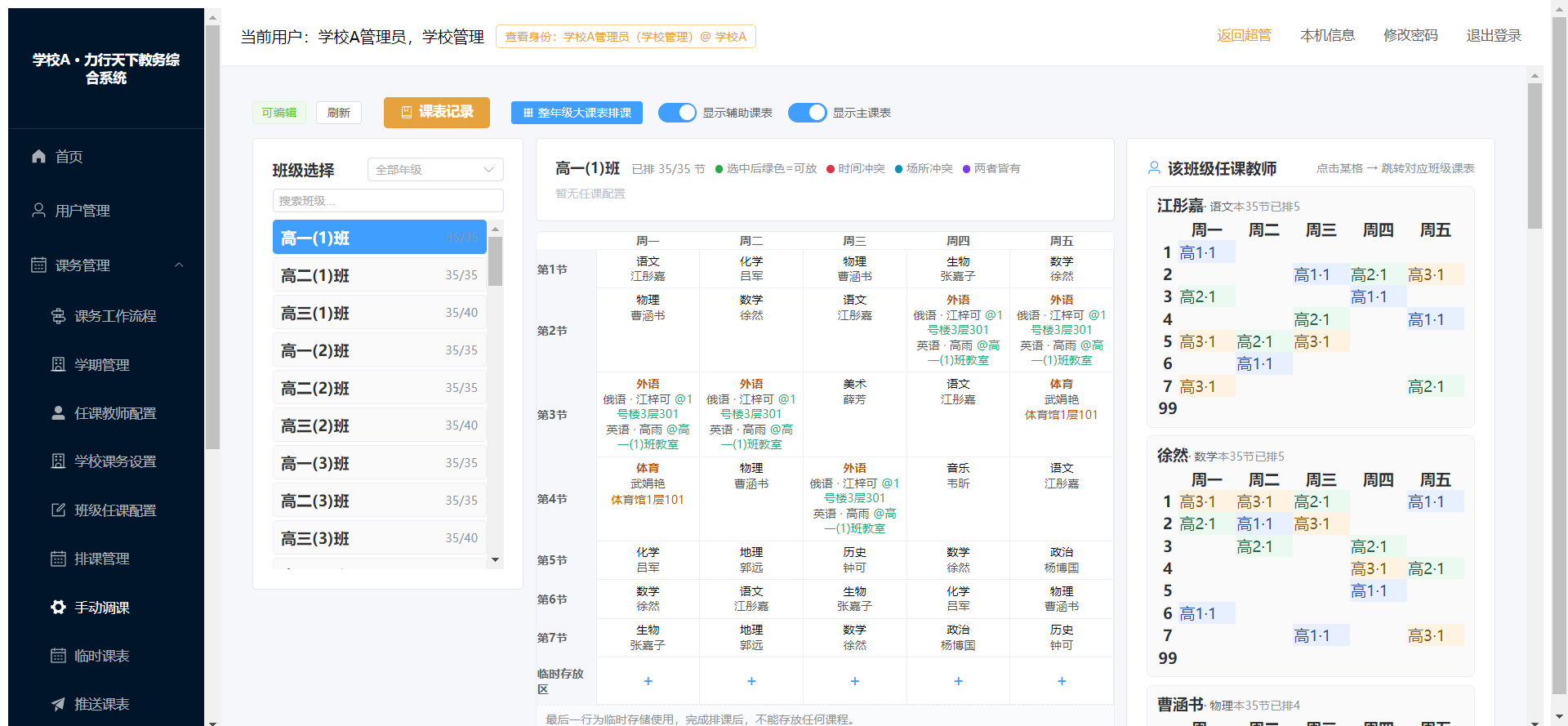Open 课务工作流程 flow icon
The width and height of the screenshot is (1568, 726).
click(58, 316)
